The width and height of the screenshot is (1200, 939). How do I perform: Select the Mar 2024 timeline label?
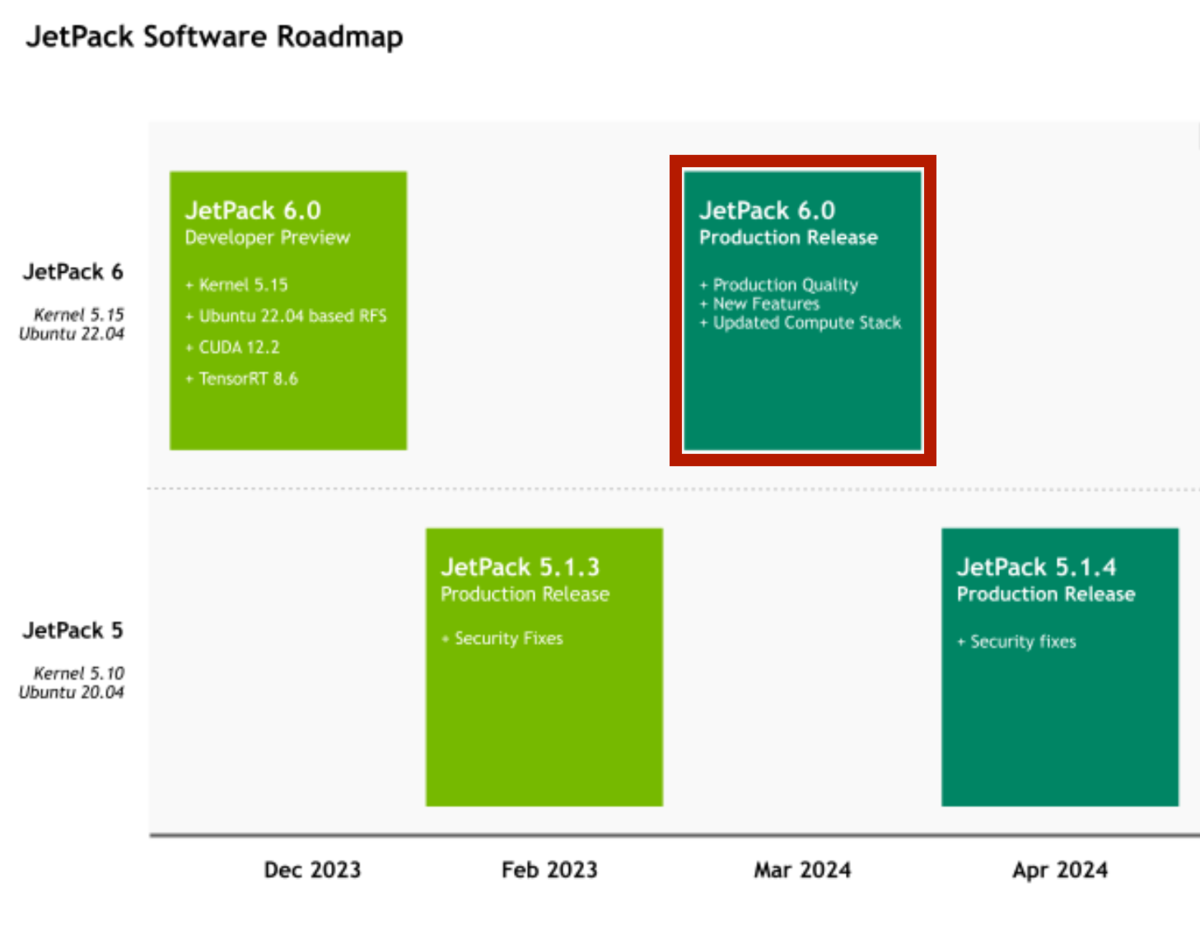coord(803,869)
